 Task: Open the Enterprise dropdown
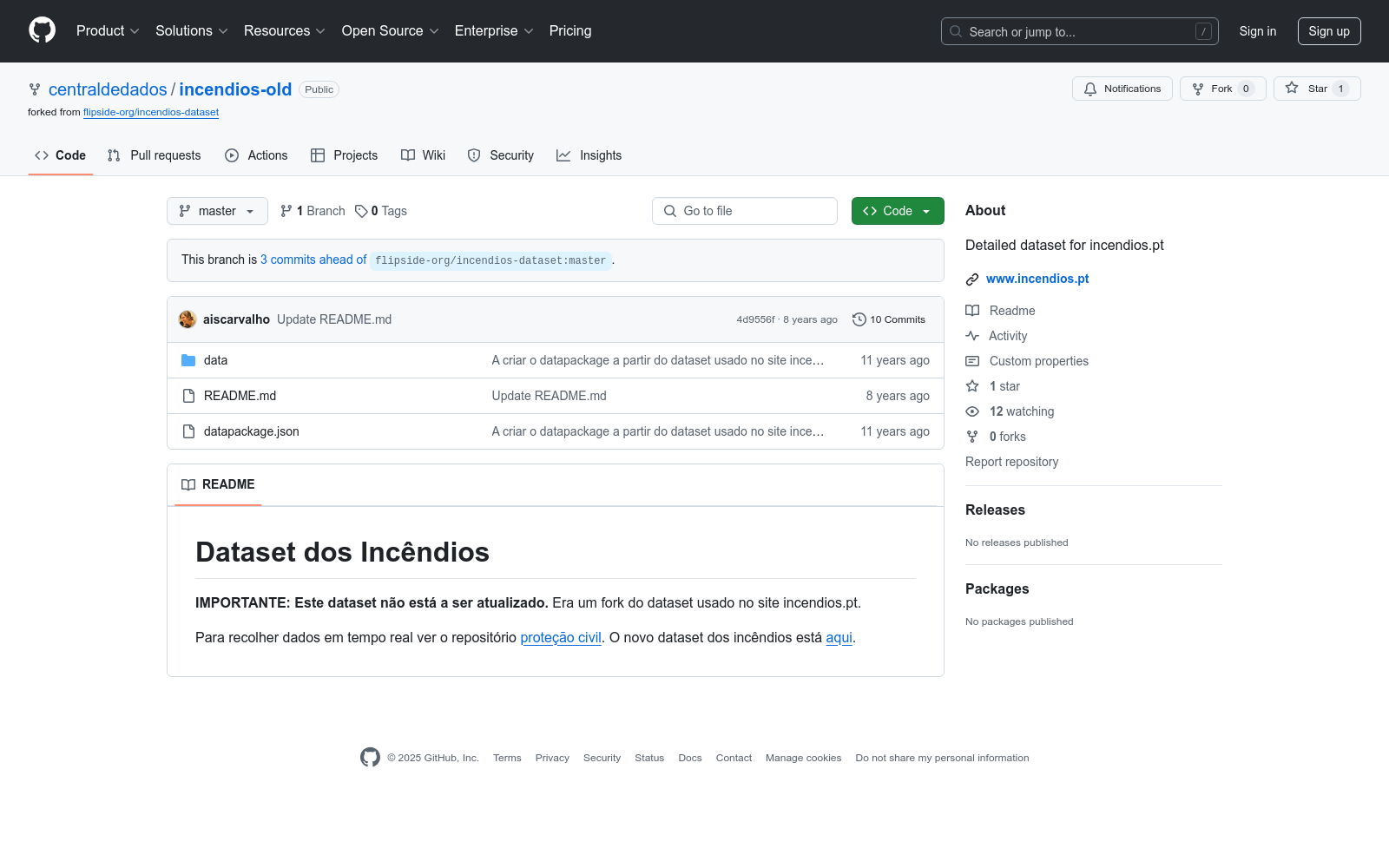click(494, 31)
